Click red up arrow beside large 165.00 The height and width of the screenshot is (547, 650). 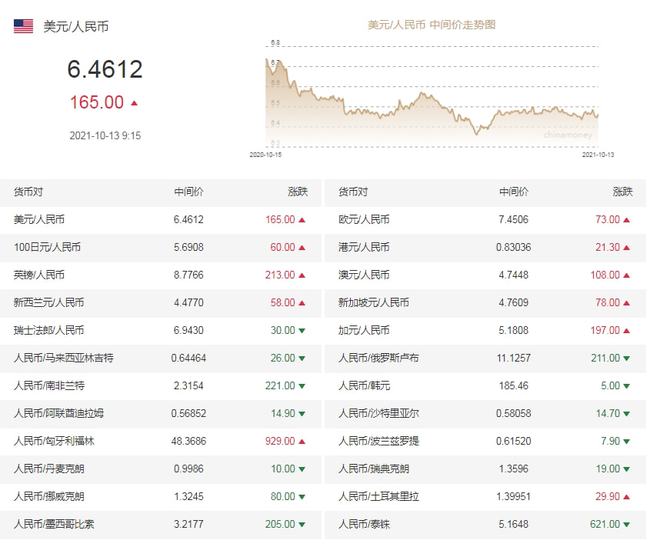(134, 103)
